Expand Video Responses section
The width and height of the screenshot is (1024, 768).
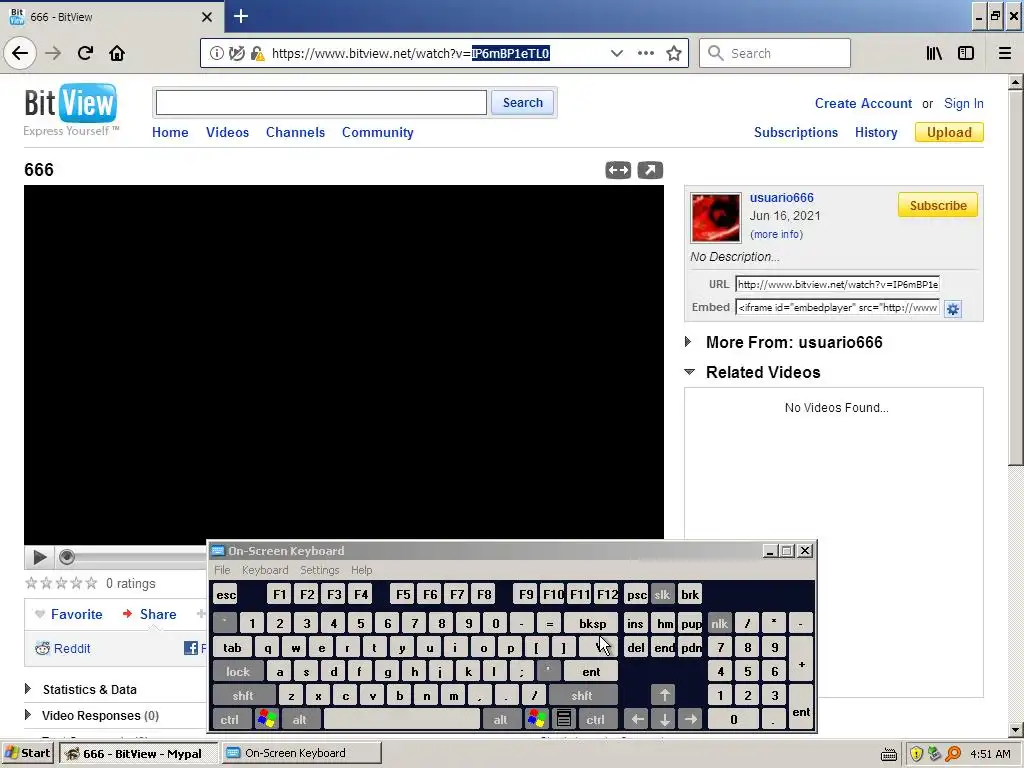[x=28, y=715]
